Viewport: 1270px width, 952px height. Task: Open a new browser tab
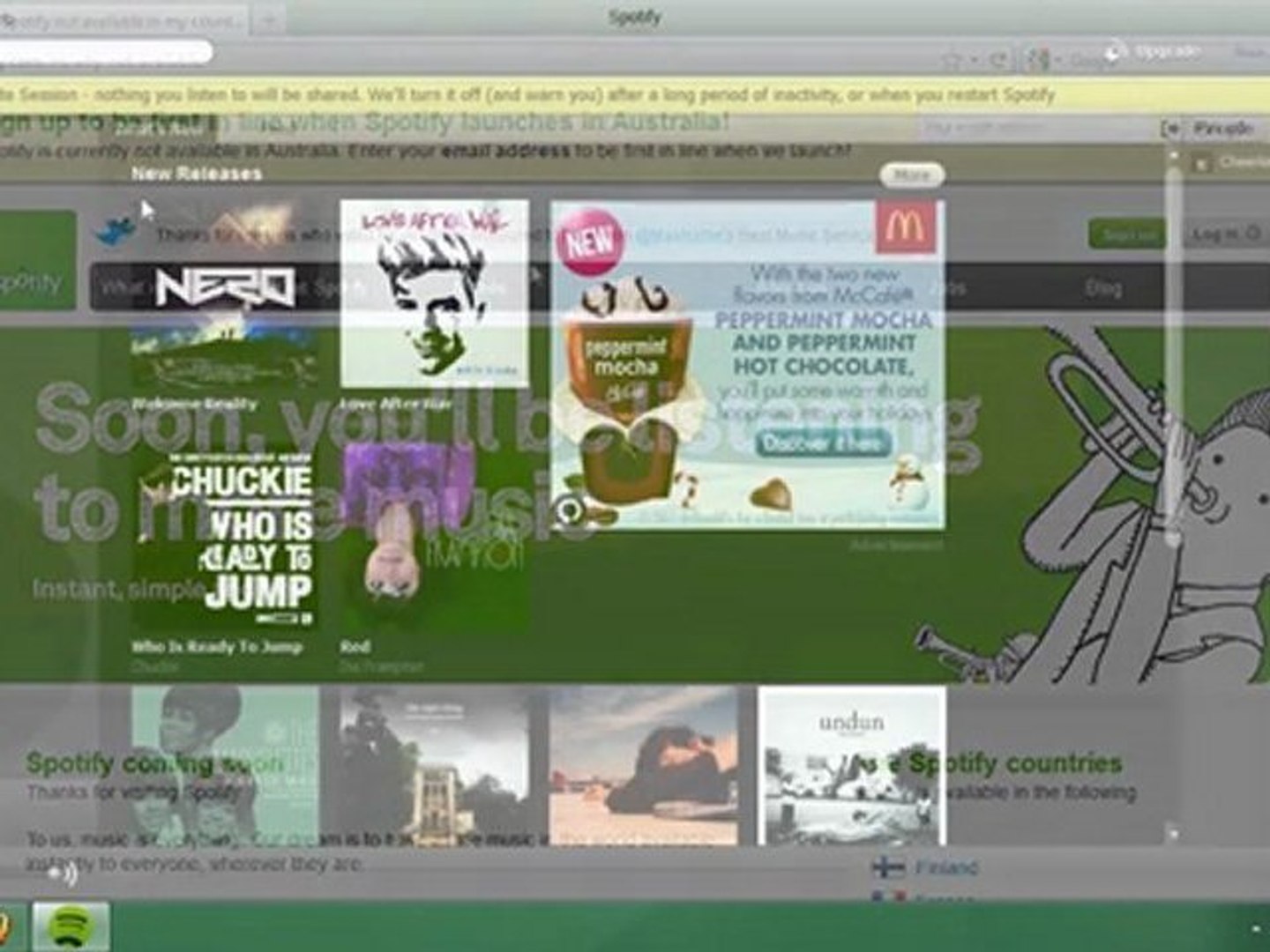pos(271,21)
